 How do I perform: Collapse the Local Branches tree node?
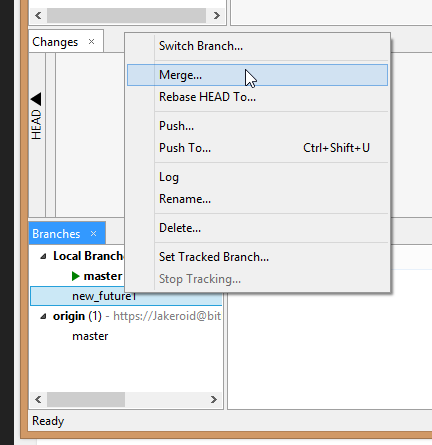tap(43, 256)
